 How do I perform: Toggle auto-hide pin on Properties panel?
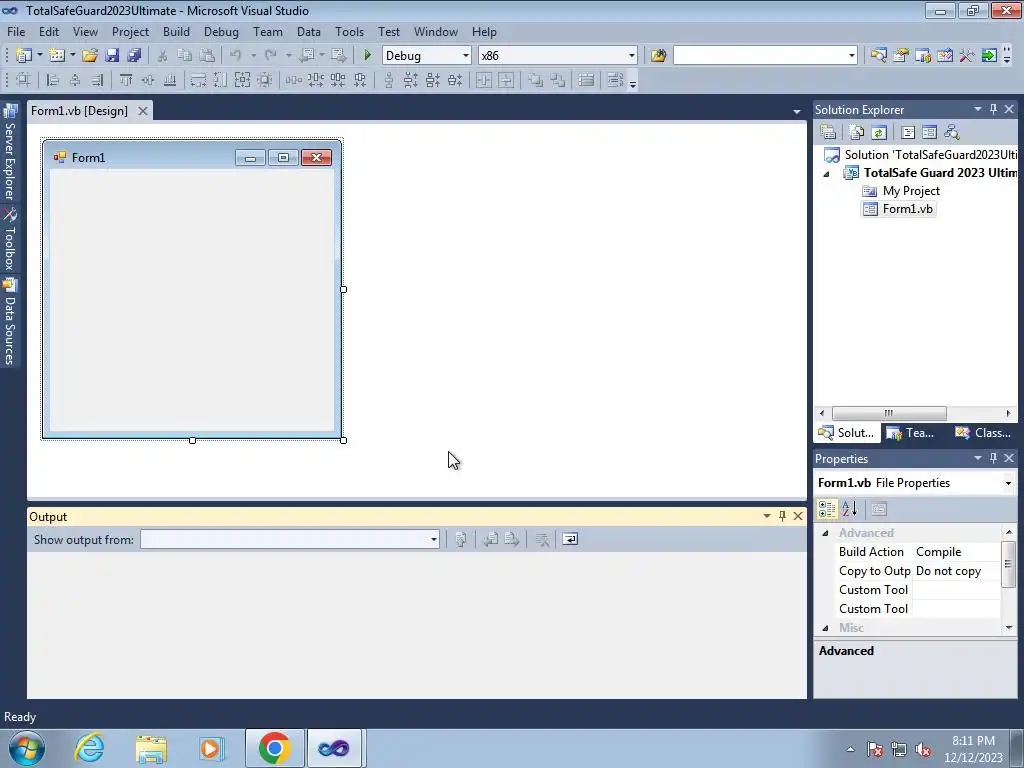click(993, 458)
